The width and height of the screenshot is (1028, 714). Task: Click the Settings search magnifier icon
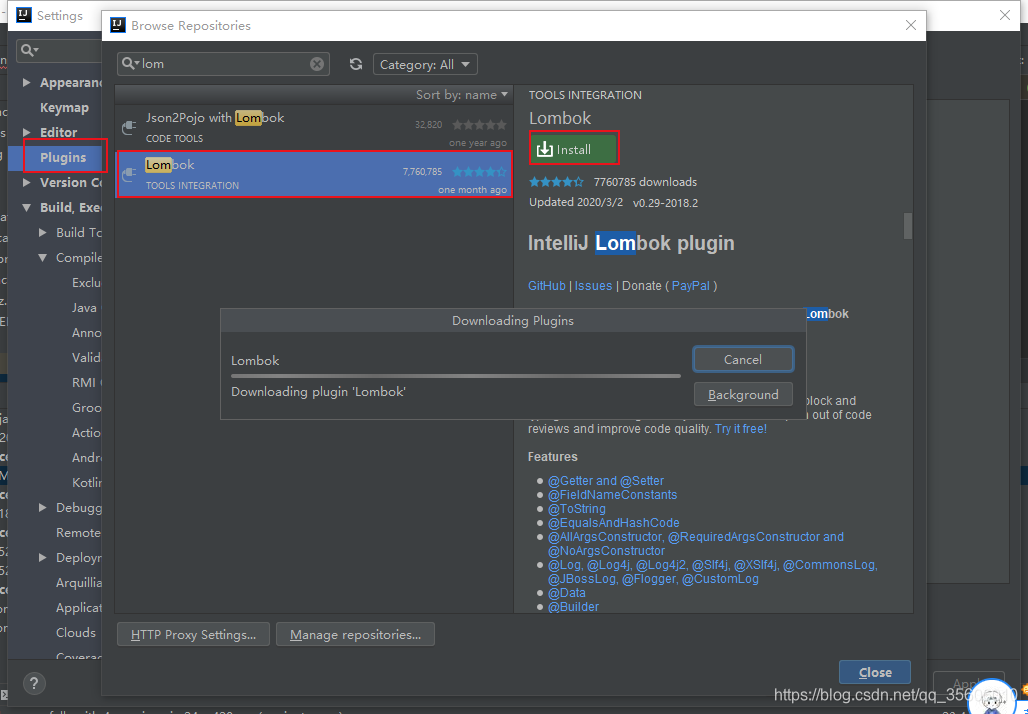point(30,50)
